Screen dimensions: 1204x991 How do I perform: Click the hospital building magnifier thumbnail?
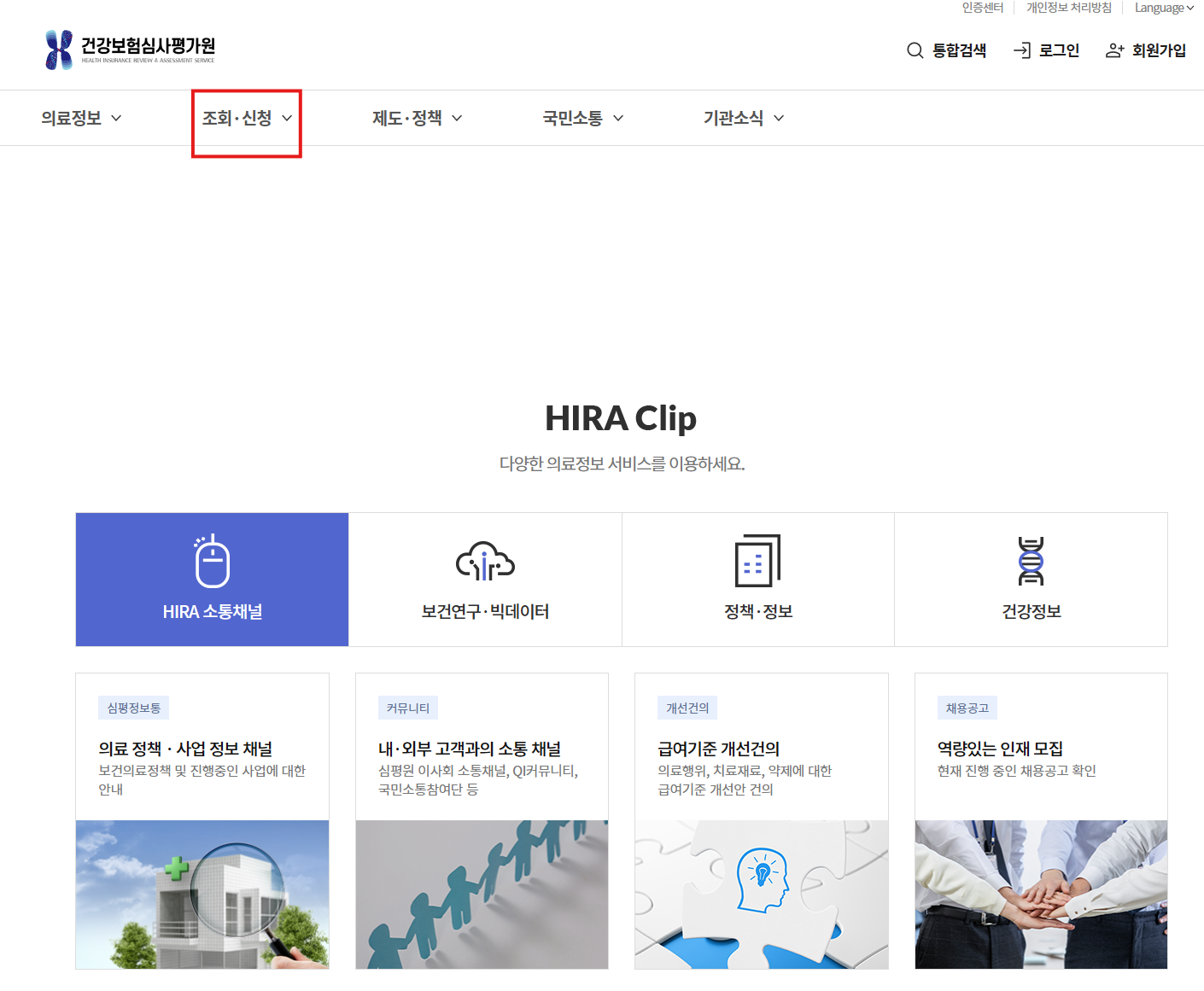202,895
